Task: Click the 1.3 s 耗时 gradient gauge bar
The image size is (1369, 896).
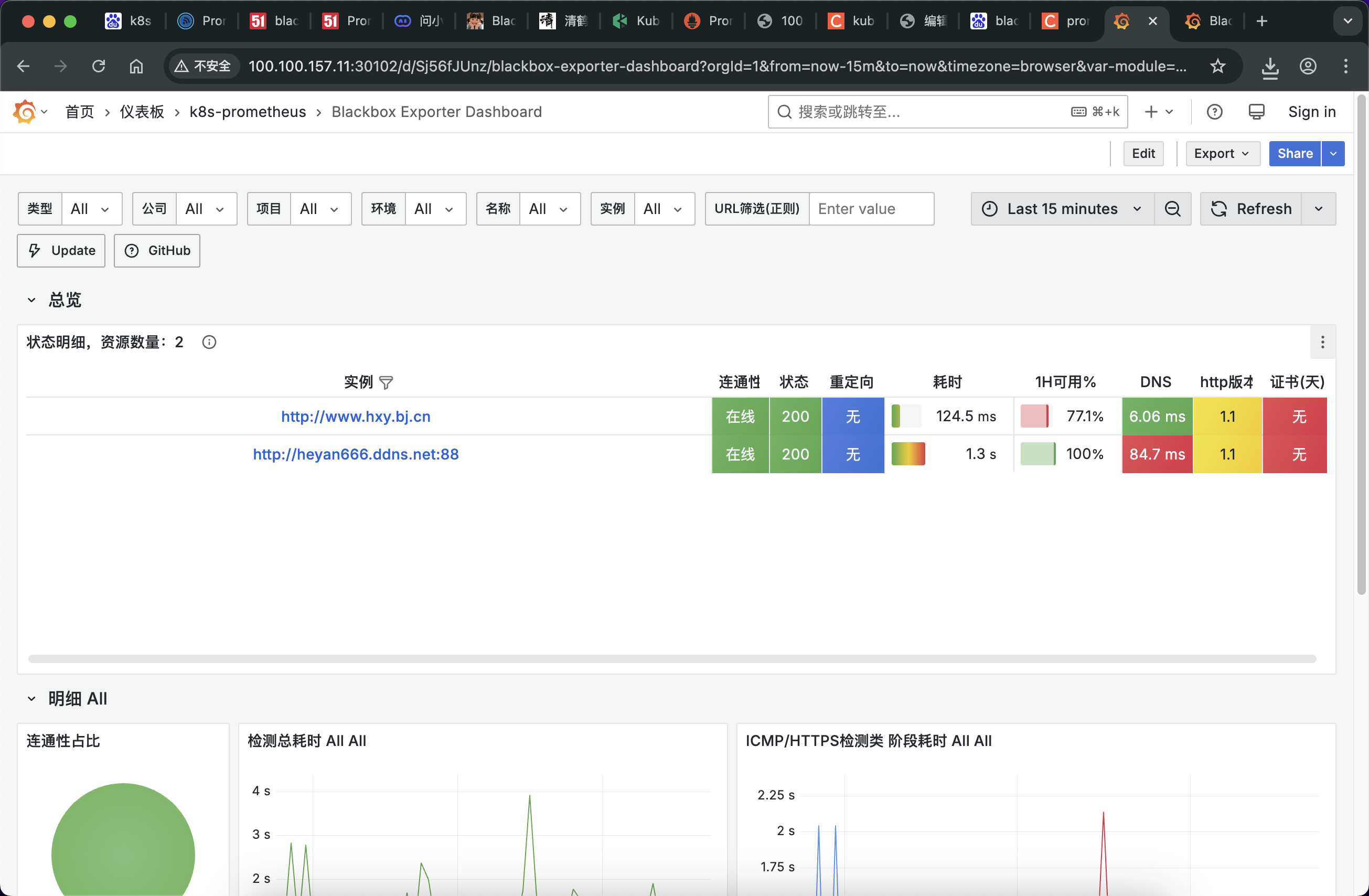Action: 908,455
